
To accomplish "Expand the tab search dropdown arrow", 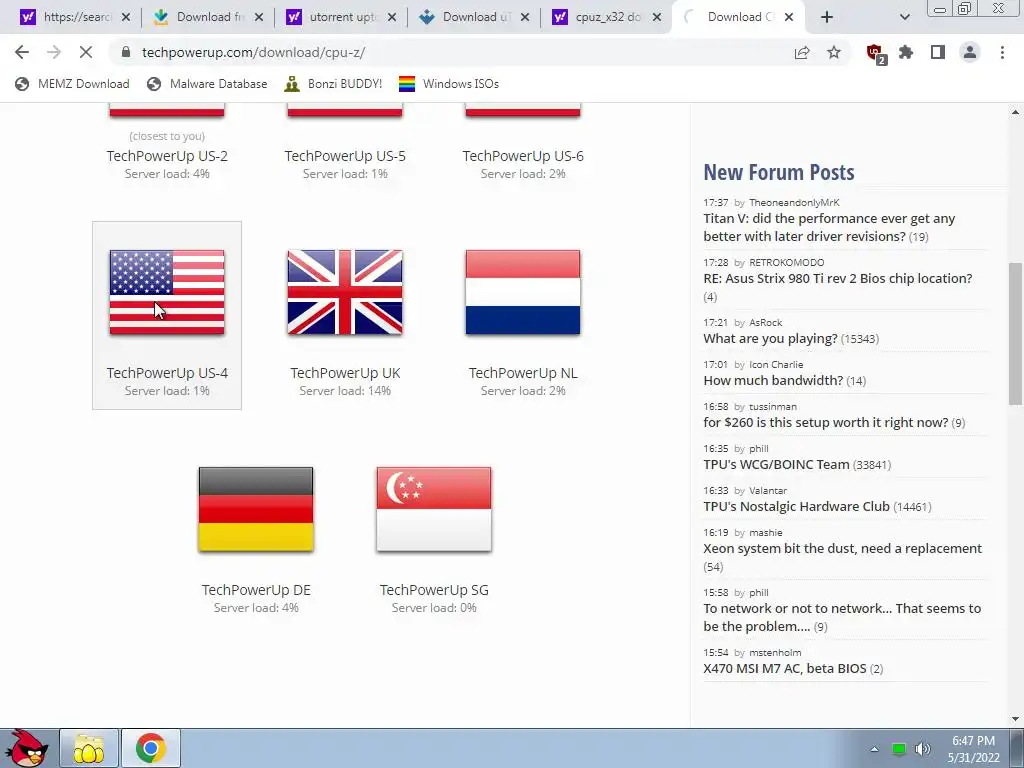I will click(904, 17).
